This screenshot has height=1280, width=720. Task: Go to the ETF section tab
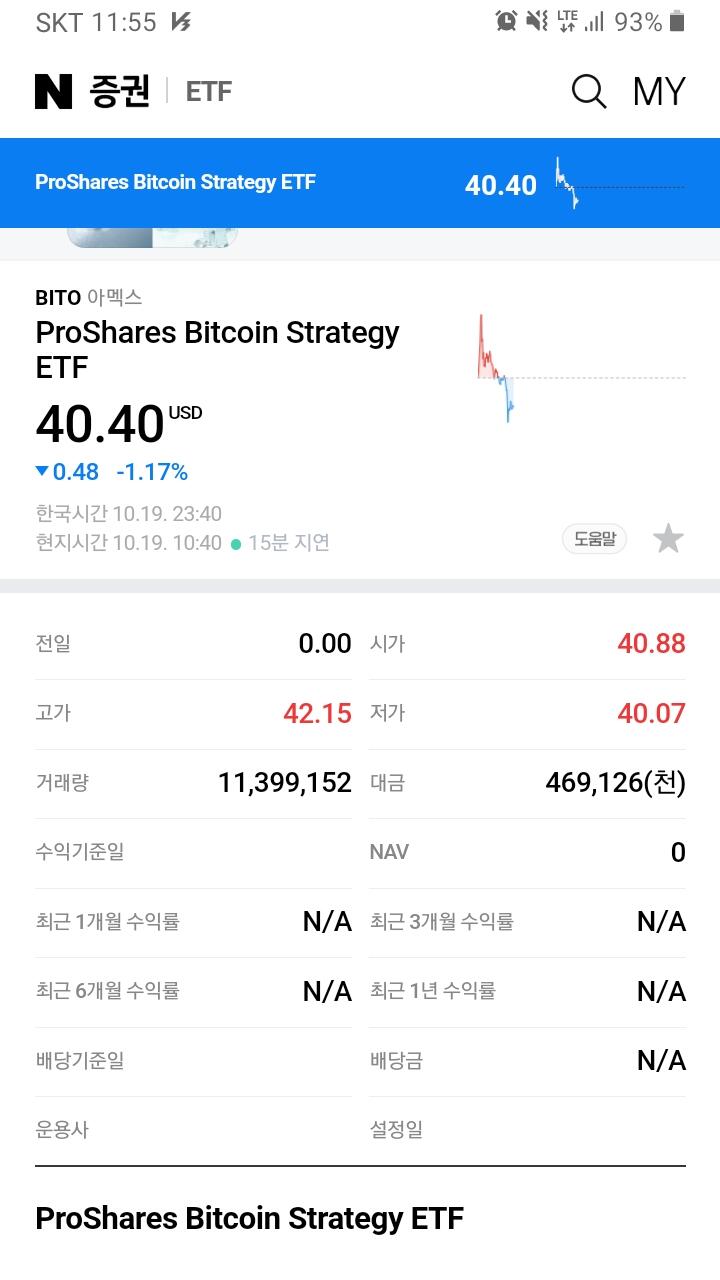pos(209,92)
